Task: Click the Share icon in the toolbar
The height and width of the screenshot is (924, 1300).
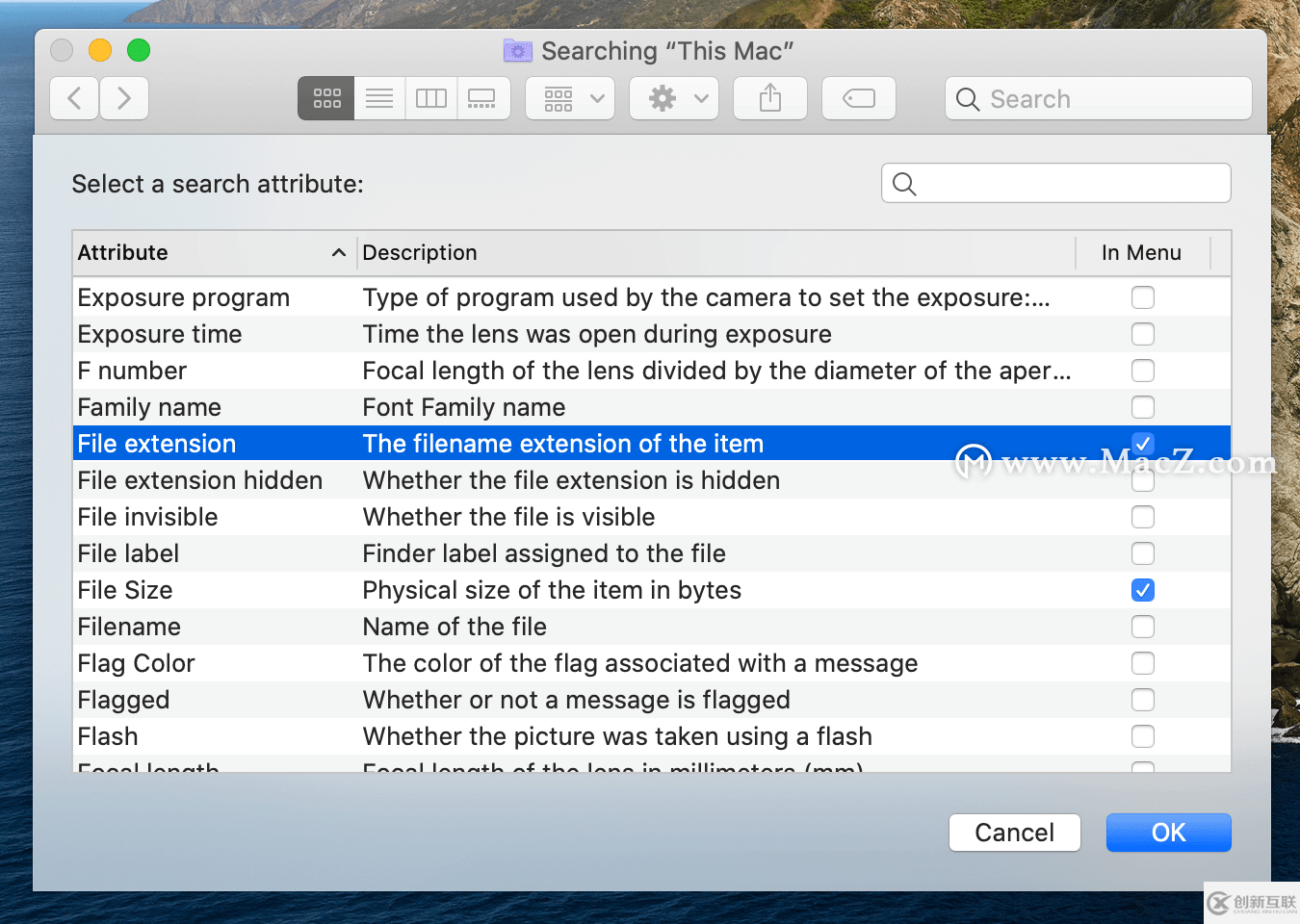Action: (x=770, y=97)
